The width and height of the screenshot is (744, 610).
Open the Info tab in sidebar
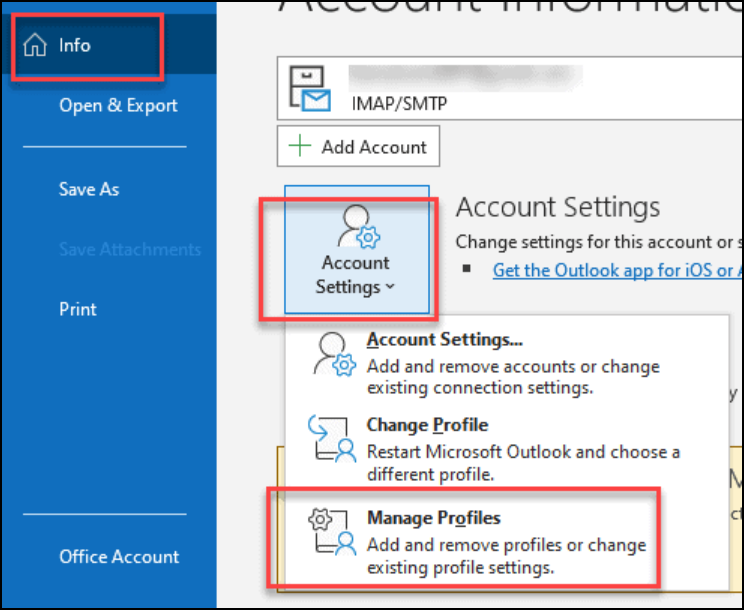[x=74, y=46]
